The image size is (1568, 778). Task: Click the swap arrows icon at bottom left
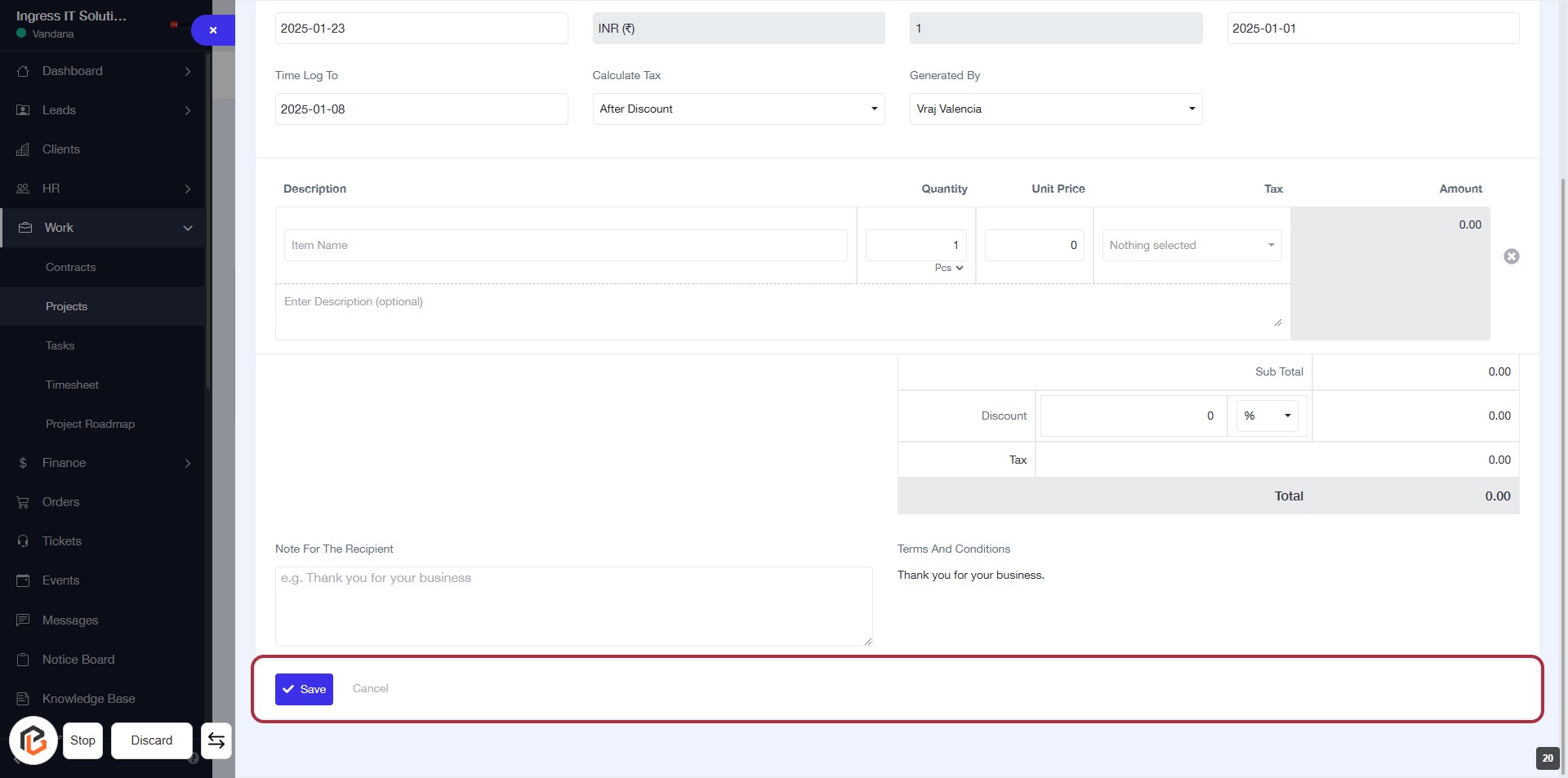[x=216, y=740]
